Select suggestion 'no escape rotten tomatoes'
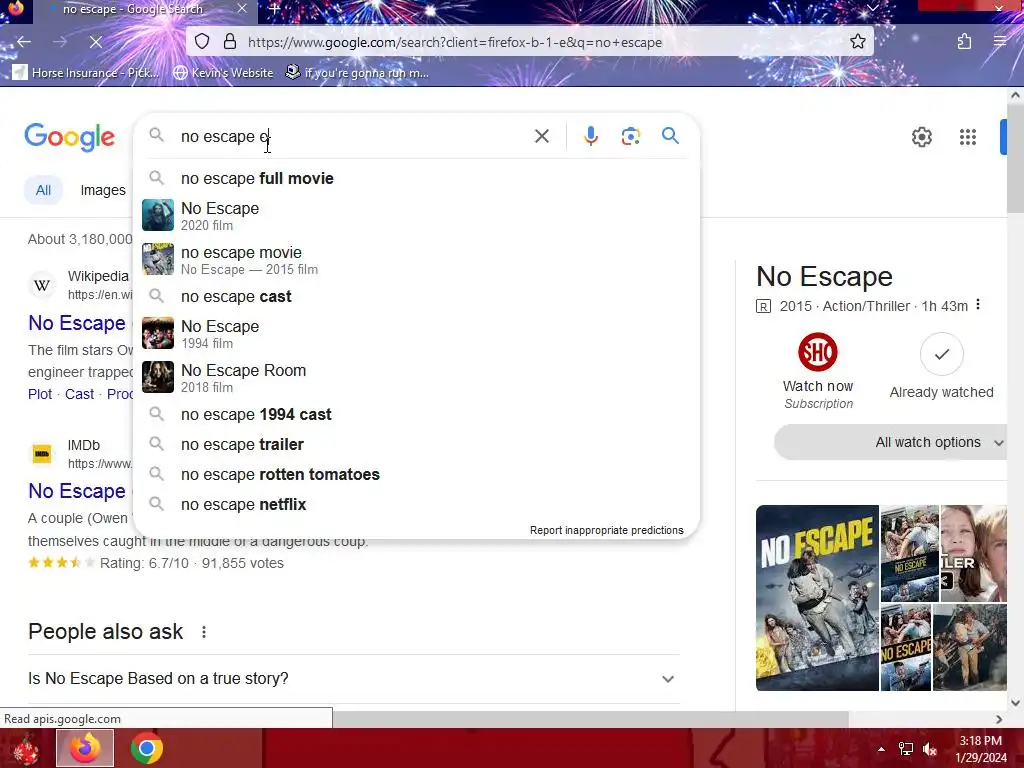1024x768 pixels. [x=416, y=475]
